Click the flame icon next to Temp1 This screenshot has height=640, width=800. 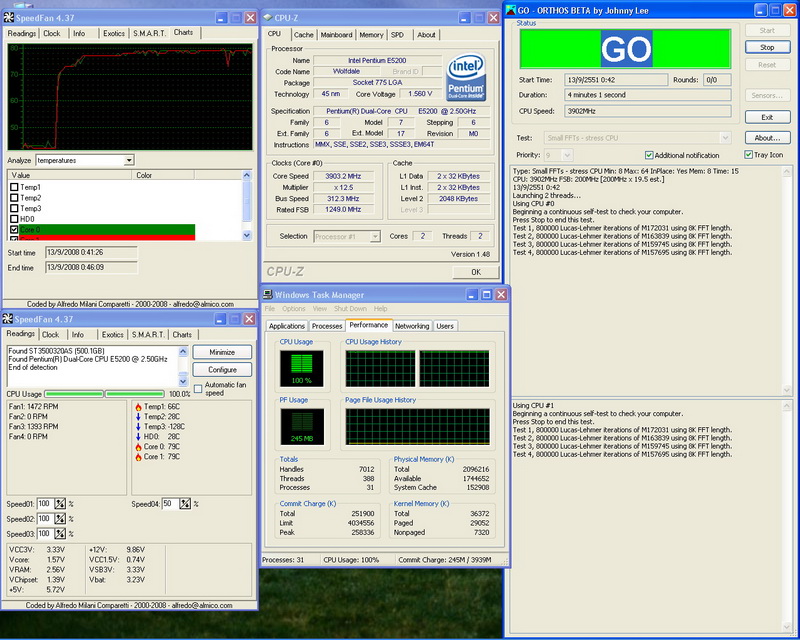point(137,406)
